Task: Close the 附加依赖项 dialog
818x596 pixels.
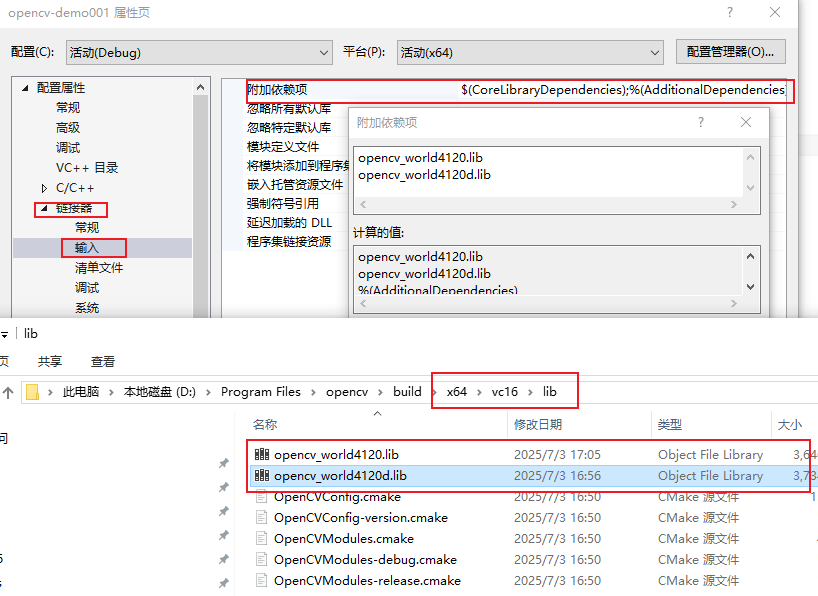Action: (746, 122)
